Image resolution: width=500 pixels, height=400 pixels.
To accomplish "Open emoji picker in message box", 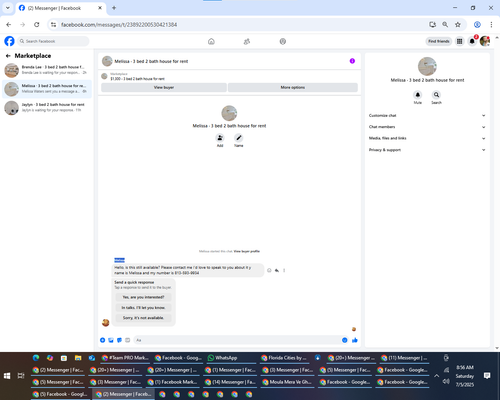I will pyautogui.click(x=344, y=340).
